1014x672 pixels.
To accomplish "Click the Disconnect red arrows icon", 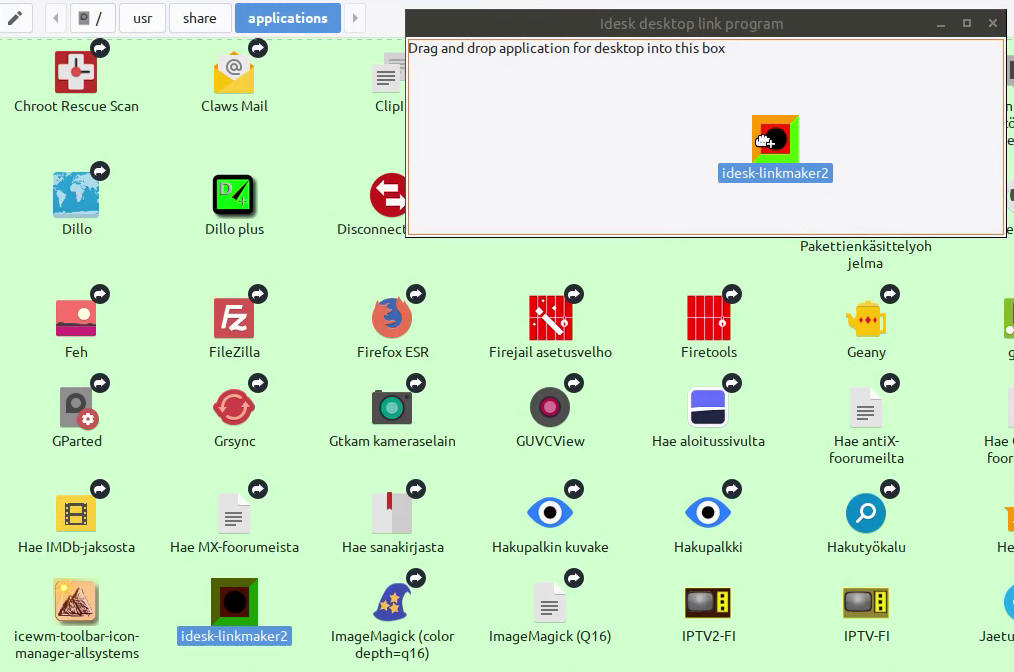I will [x=387, y=195].
